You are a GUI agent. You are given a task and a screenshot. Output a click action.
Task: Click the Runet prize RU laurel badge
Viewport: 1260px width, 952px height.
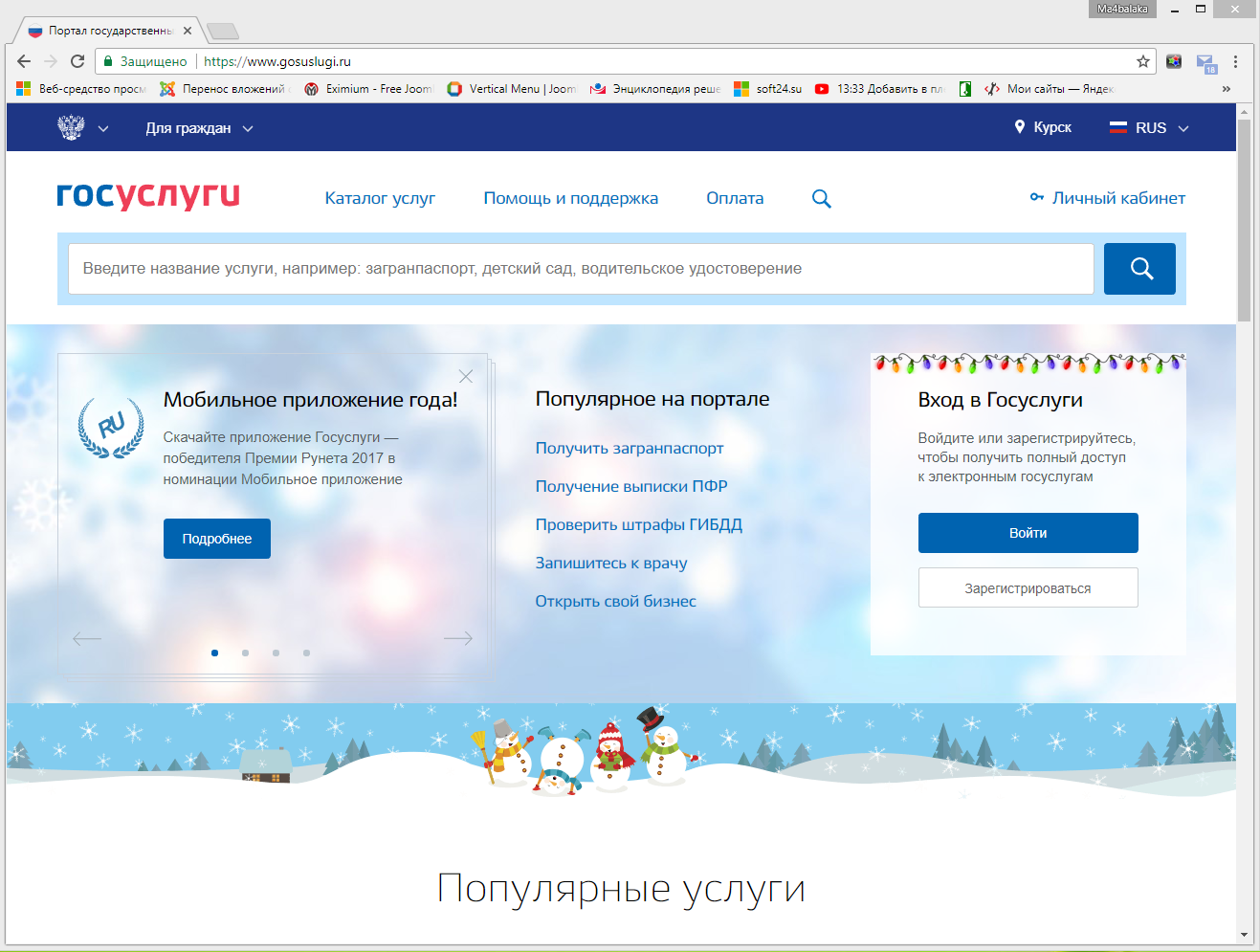(x=111, y=428)
